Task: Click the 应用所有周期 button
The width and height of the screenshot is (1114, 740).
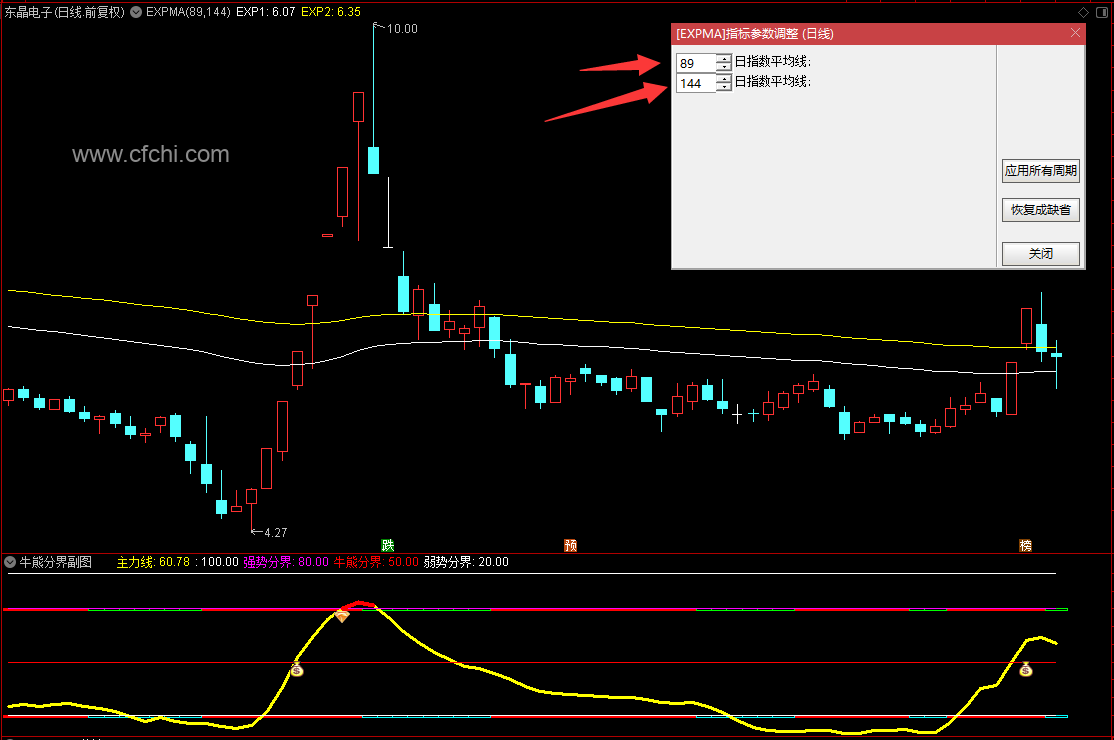Action: (x=1040, y=170)
